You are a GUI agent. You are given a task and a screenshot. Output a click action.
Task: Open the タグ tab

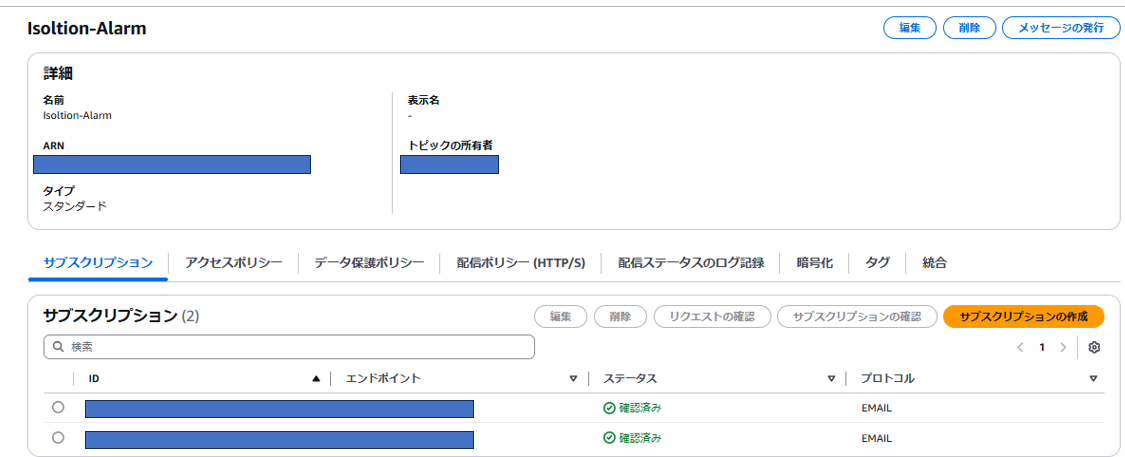click(877, 263)
